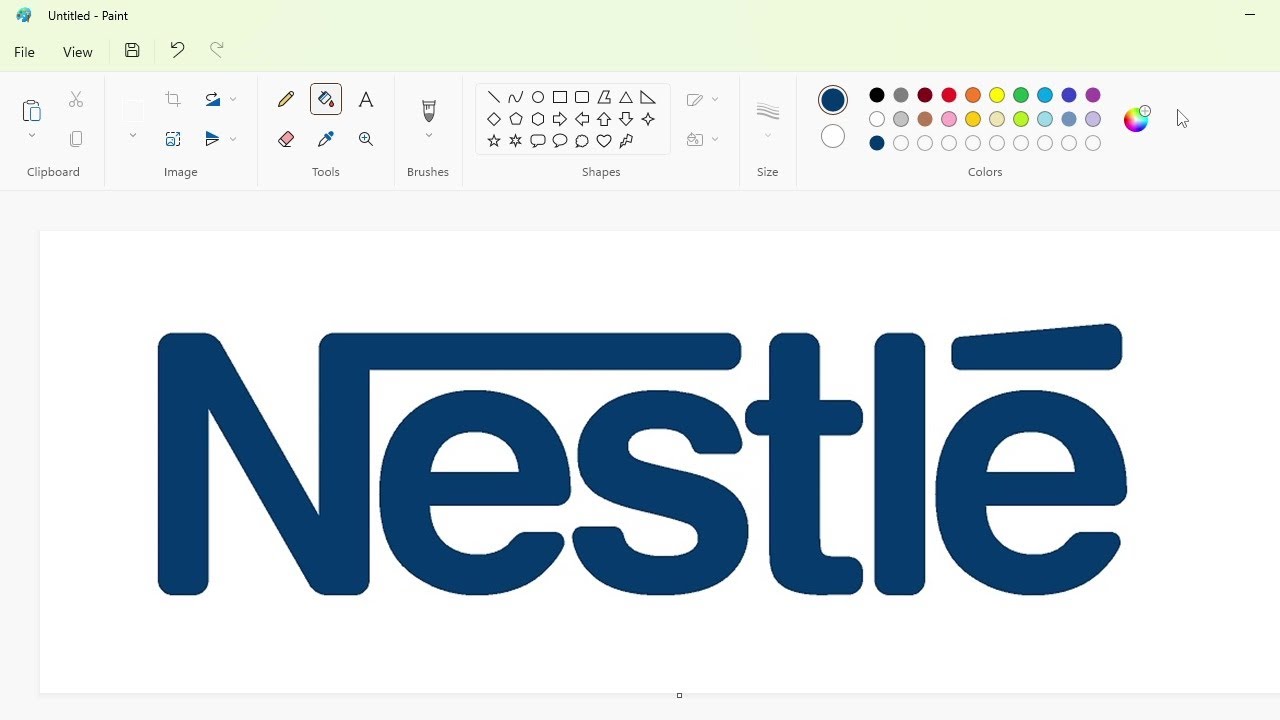1280x720 pixels.
Task: Select the Five-point star shape
Action: 494,141
